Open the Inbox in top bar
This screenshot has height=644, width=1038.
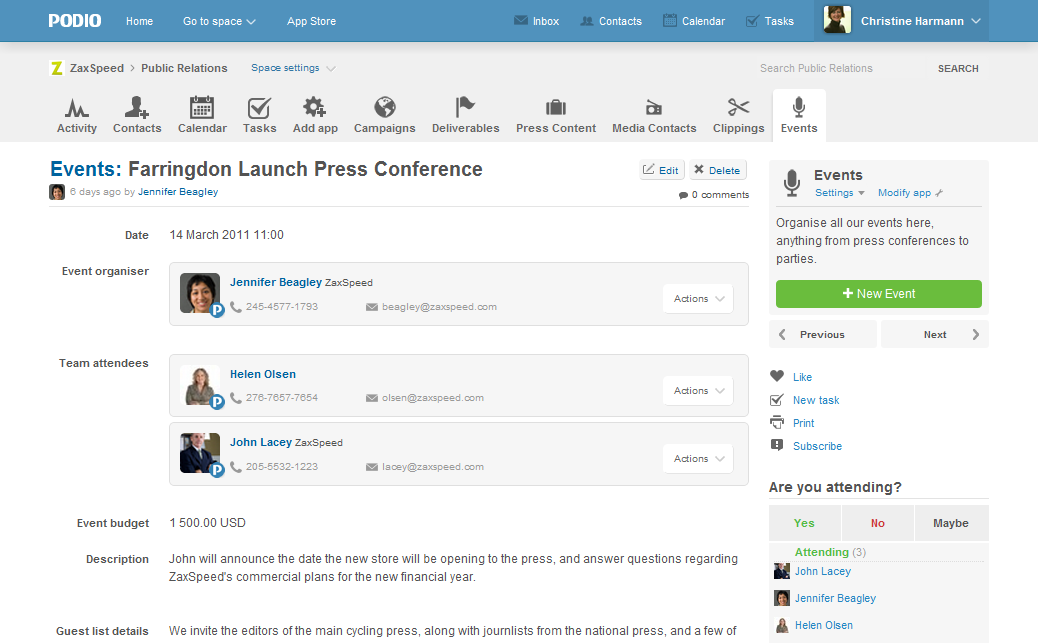pos(536,21)
